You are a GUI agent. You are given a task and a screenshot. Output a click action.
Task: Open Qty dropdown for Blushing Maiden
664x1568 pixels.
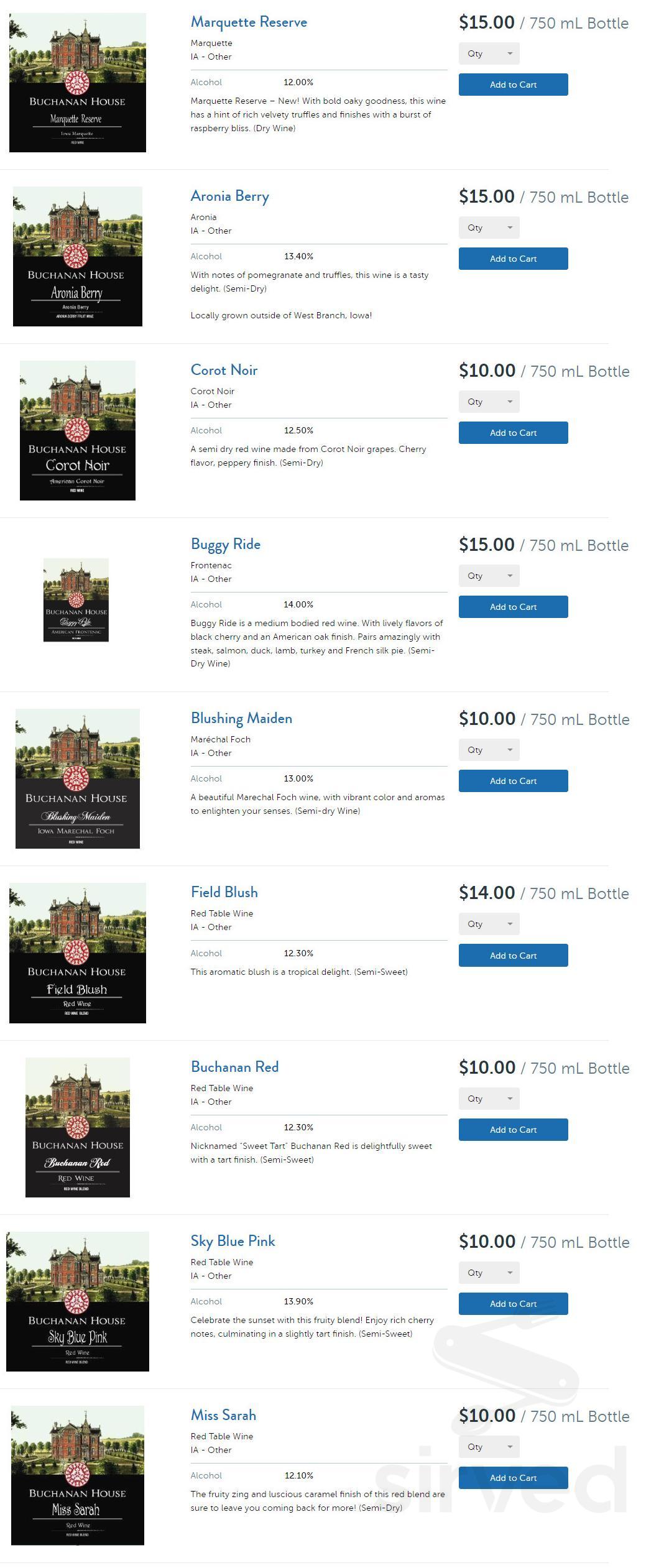(489, 750)
